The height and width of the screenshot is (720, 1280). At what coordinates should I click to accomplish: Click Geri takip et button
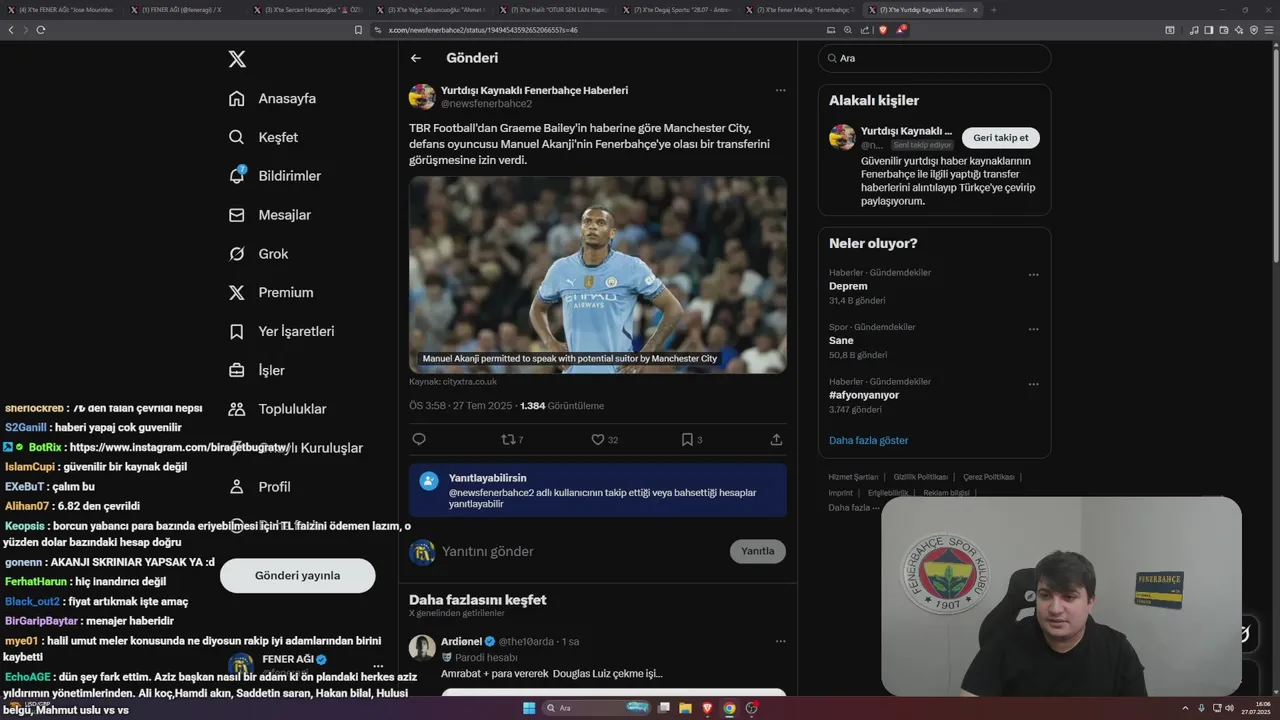pyautogui.click(x=1001, y=138)
